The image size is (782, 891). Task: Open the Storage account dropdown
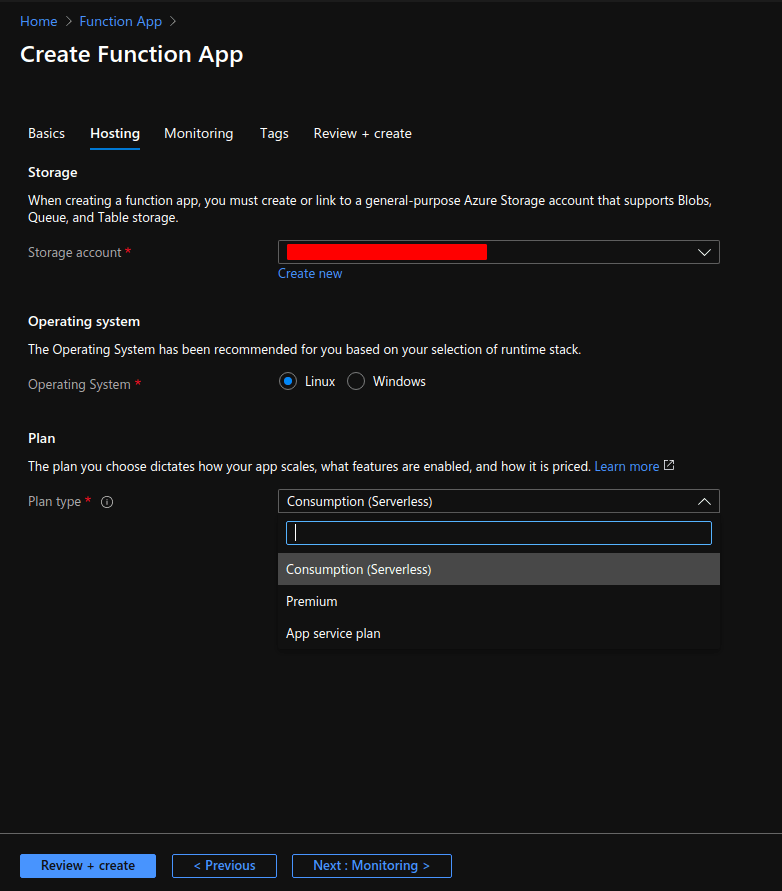coord(498,252)
